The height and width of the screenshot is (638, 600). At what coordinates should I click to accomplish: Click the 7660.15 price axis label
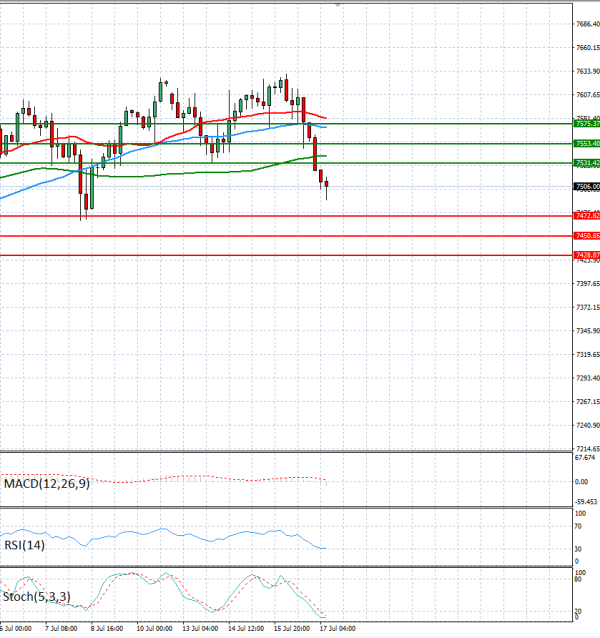click(x=588, y=48)
